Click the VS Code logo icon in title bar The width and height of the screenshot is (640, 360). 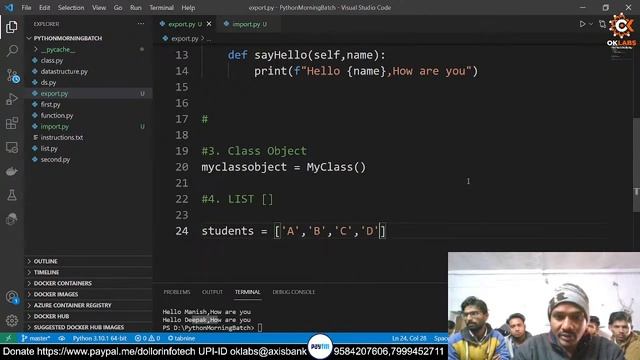click(9, 7)
